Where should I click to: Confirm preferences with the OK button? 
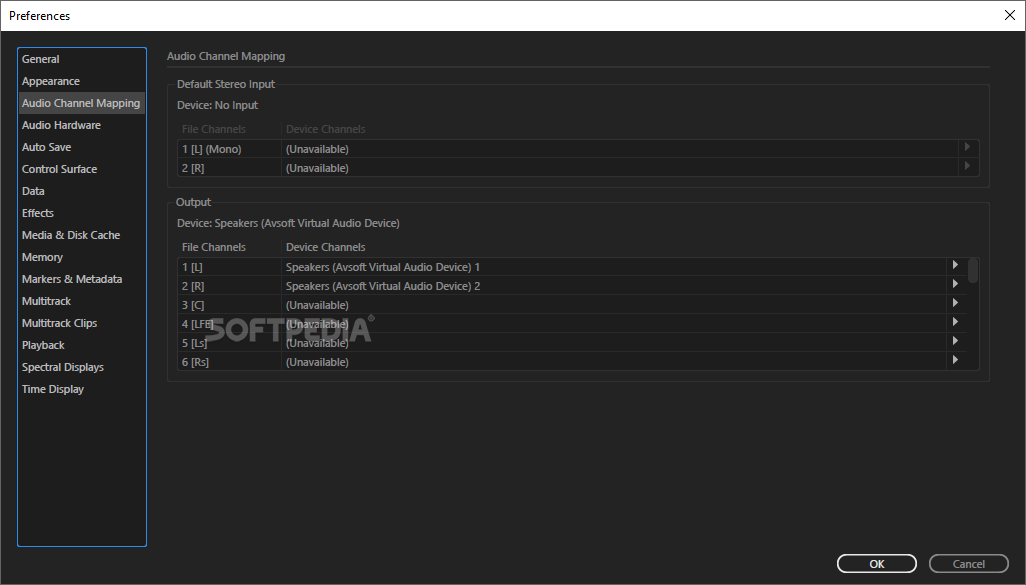pyautogui.click(x=877, y=563)
